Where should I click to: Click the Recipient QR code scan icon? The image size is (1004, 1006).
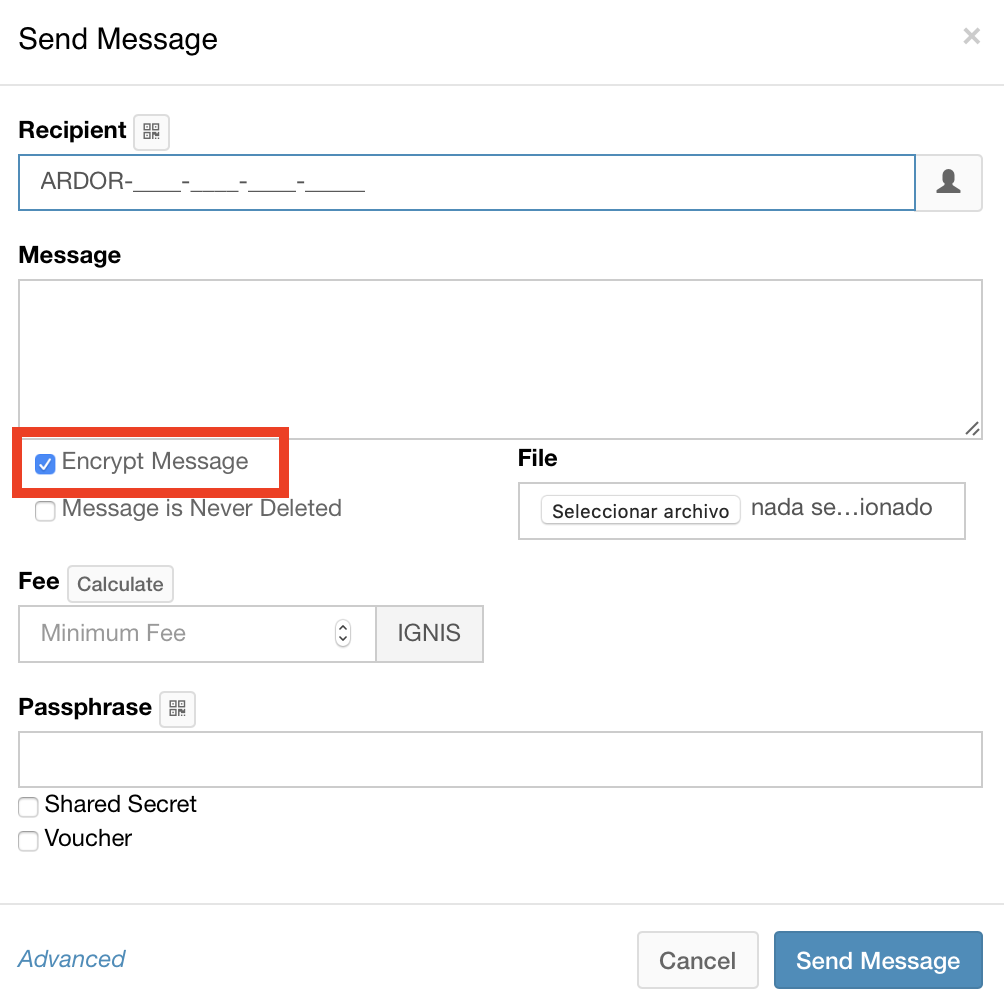(151, 131)
